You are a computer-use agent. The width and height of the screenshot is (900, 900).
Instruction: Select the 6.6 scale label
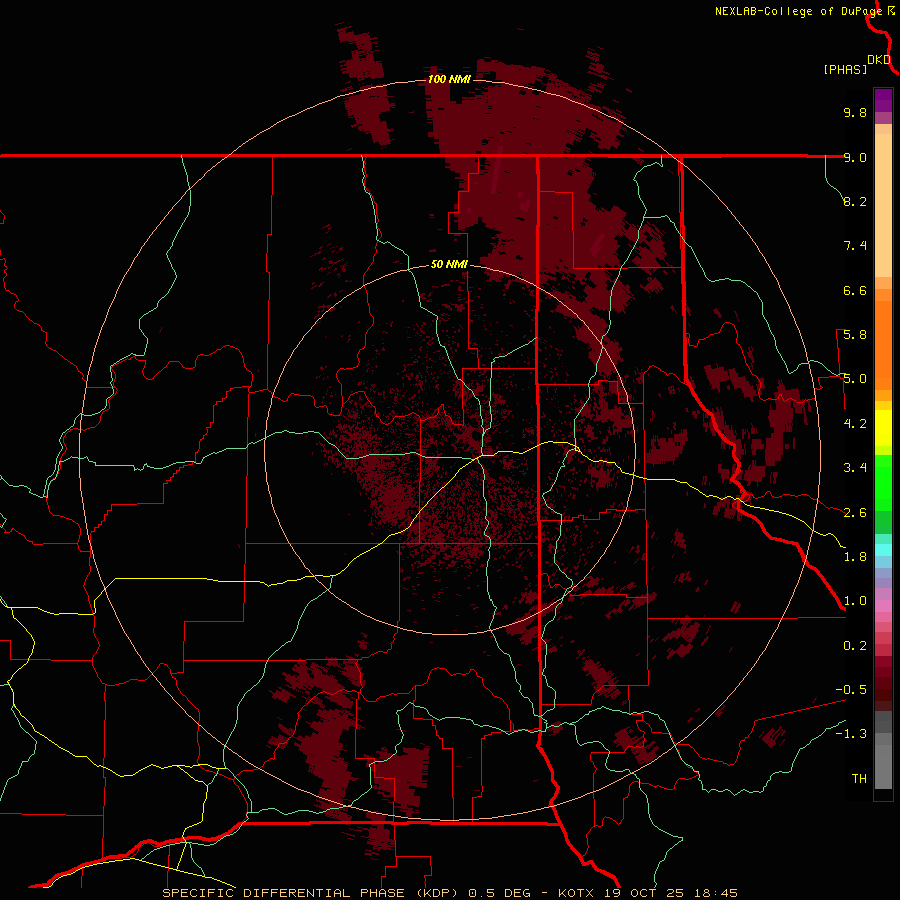pos(855,290)
